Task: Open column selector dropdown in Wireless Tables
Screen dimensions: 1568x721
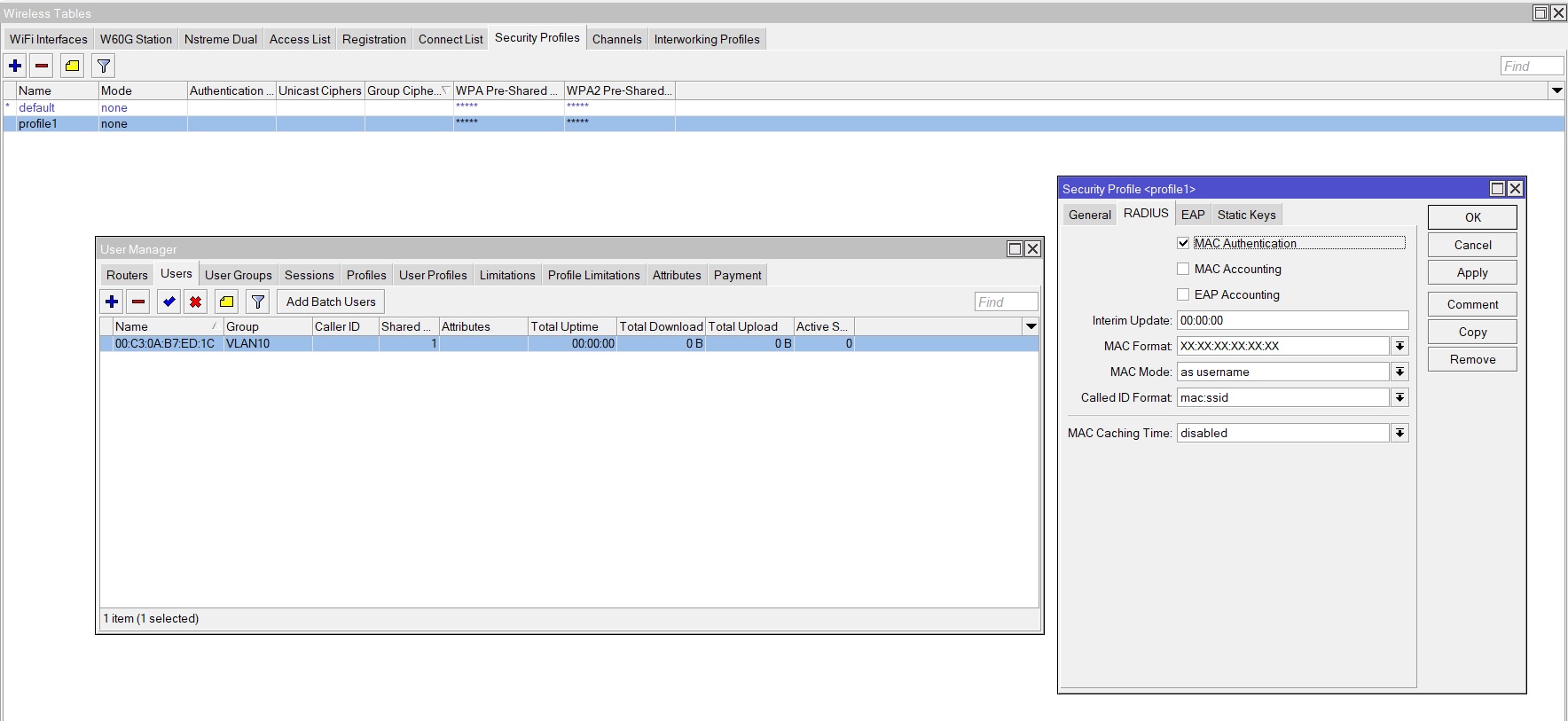Action: click(1556, 90)
